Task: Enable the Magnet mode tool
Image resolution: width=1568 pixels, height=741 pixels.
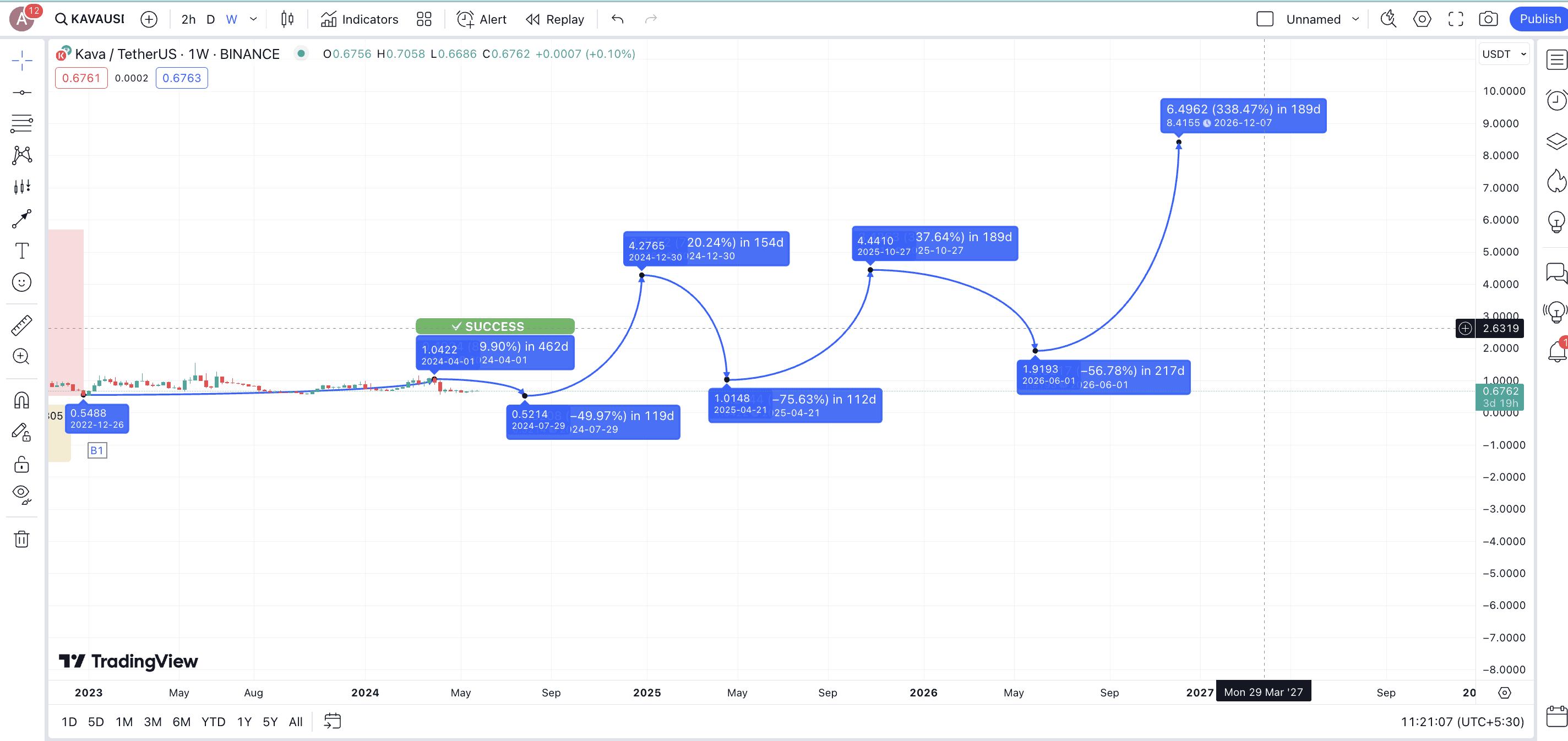Action: [x=22, y=400]
